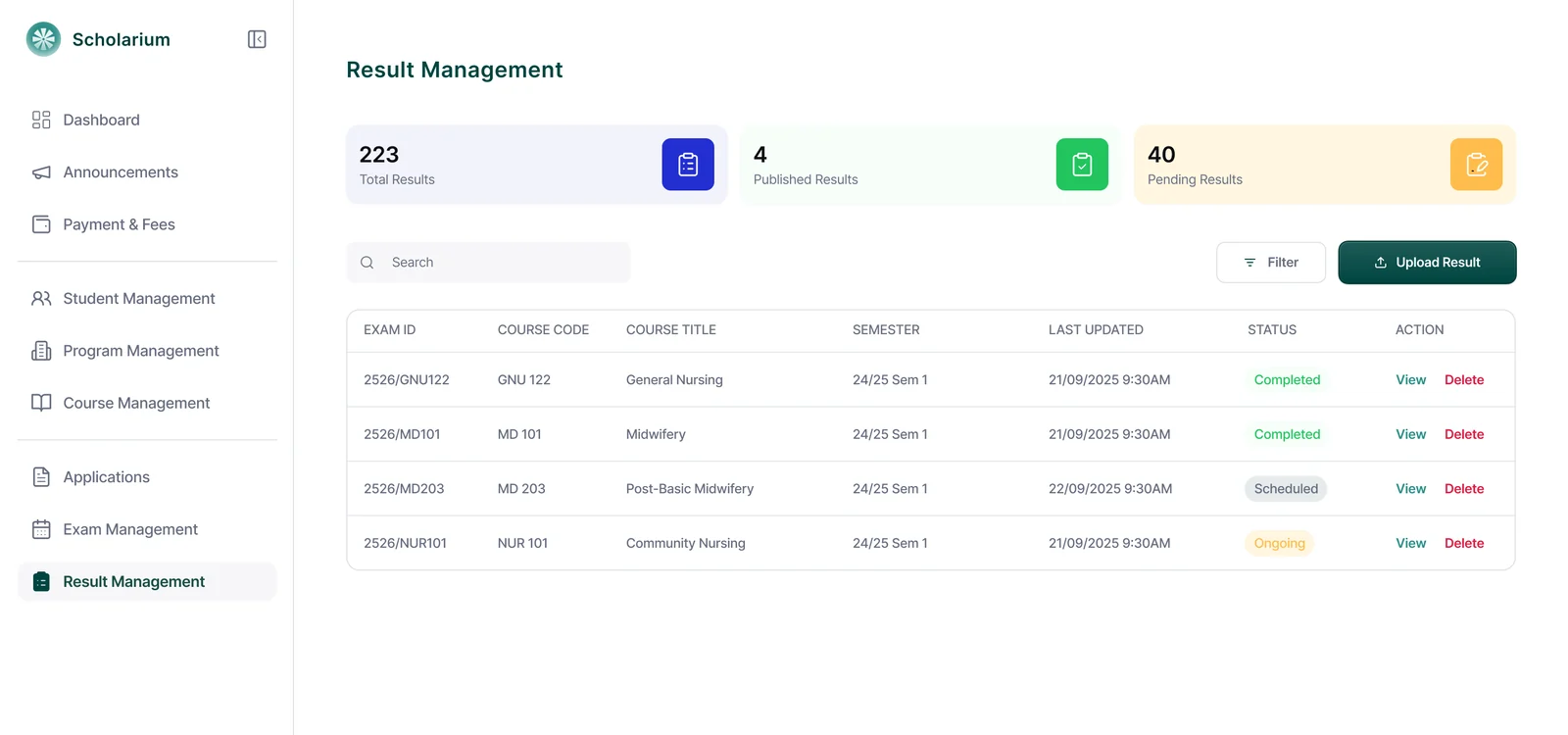
Task: Click the Dashboard grid icon
Action: (x=41, y=120)
